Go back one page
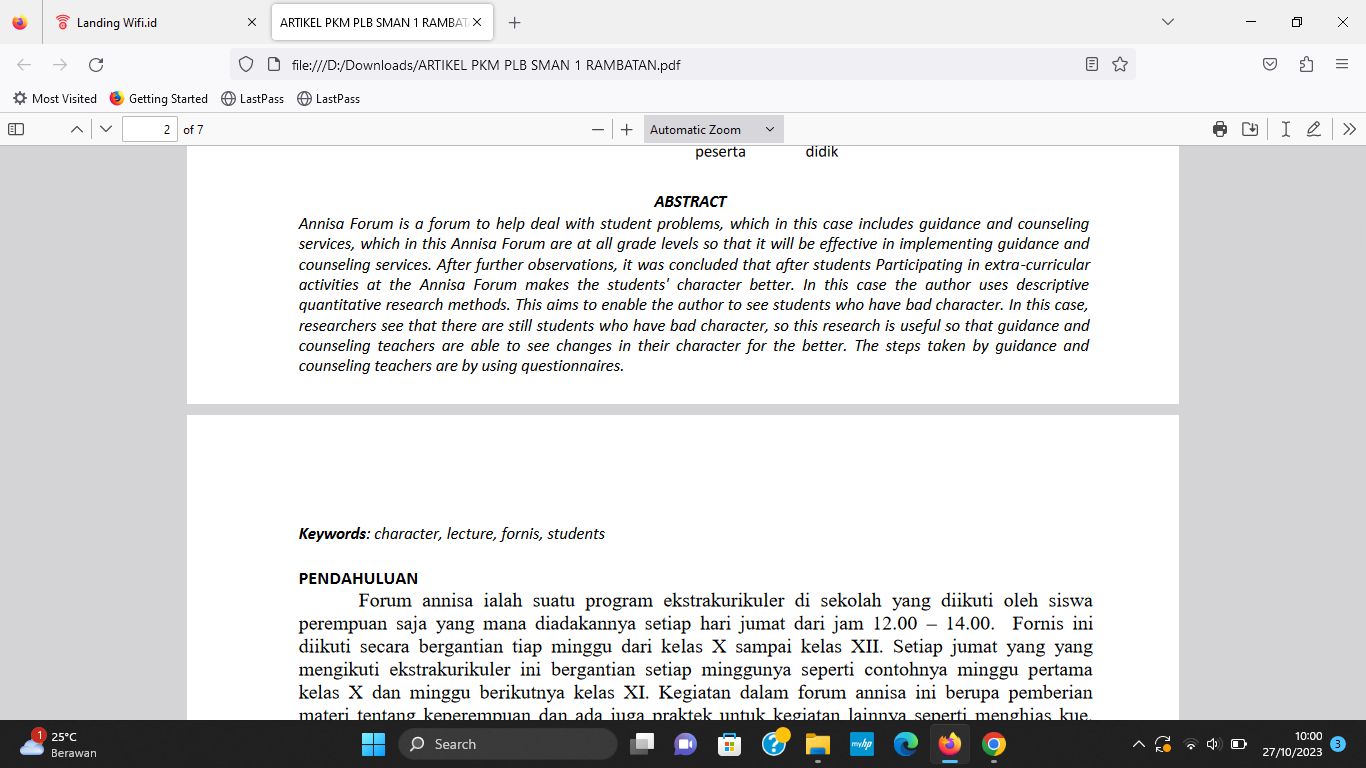The width and height of the screenshot is (1366, 768). (x=24, y=65)
